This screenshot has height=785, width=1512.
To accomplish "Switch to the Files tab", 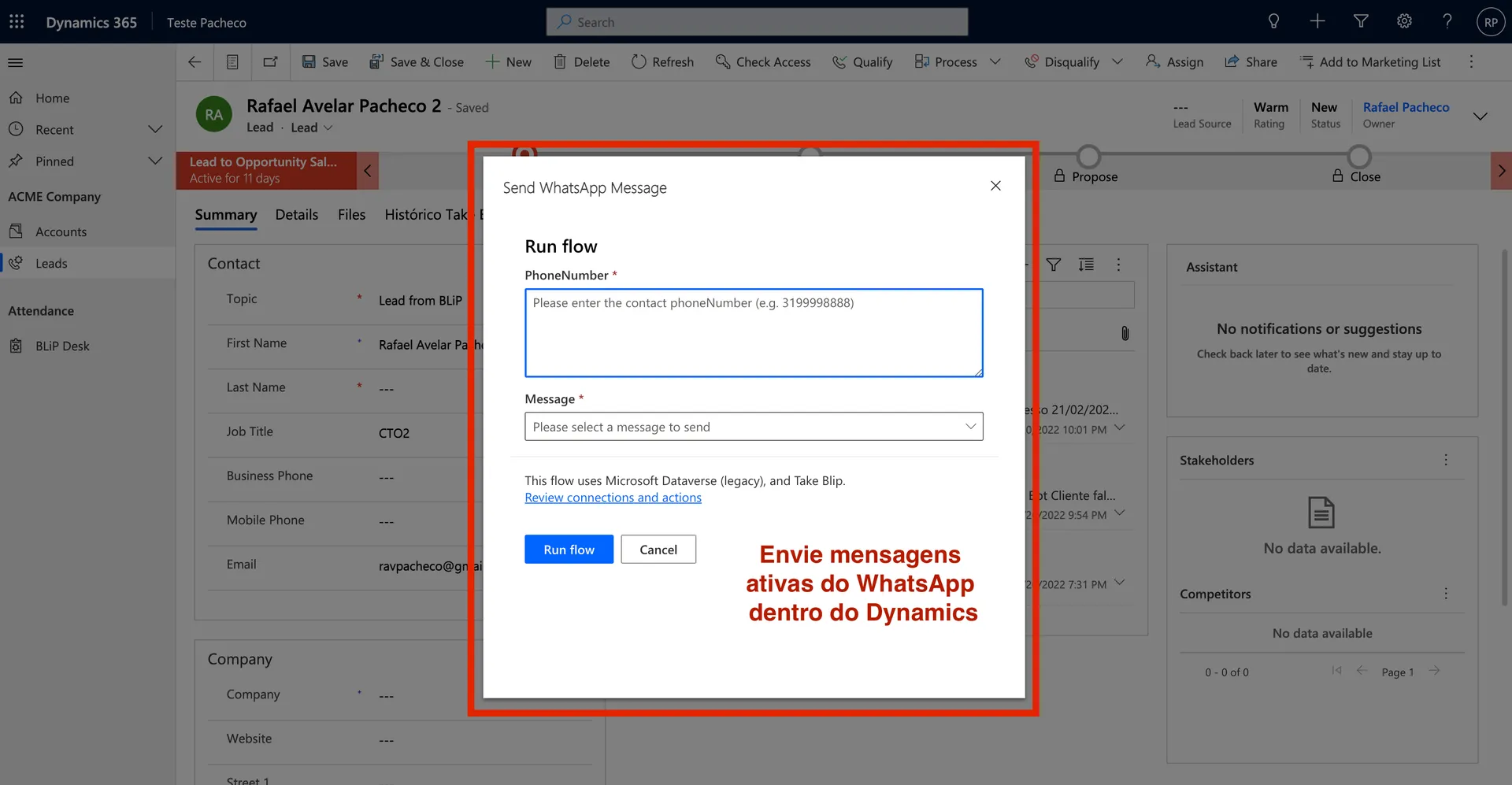I will pyautogui.click(x=351, y=215).
